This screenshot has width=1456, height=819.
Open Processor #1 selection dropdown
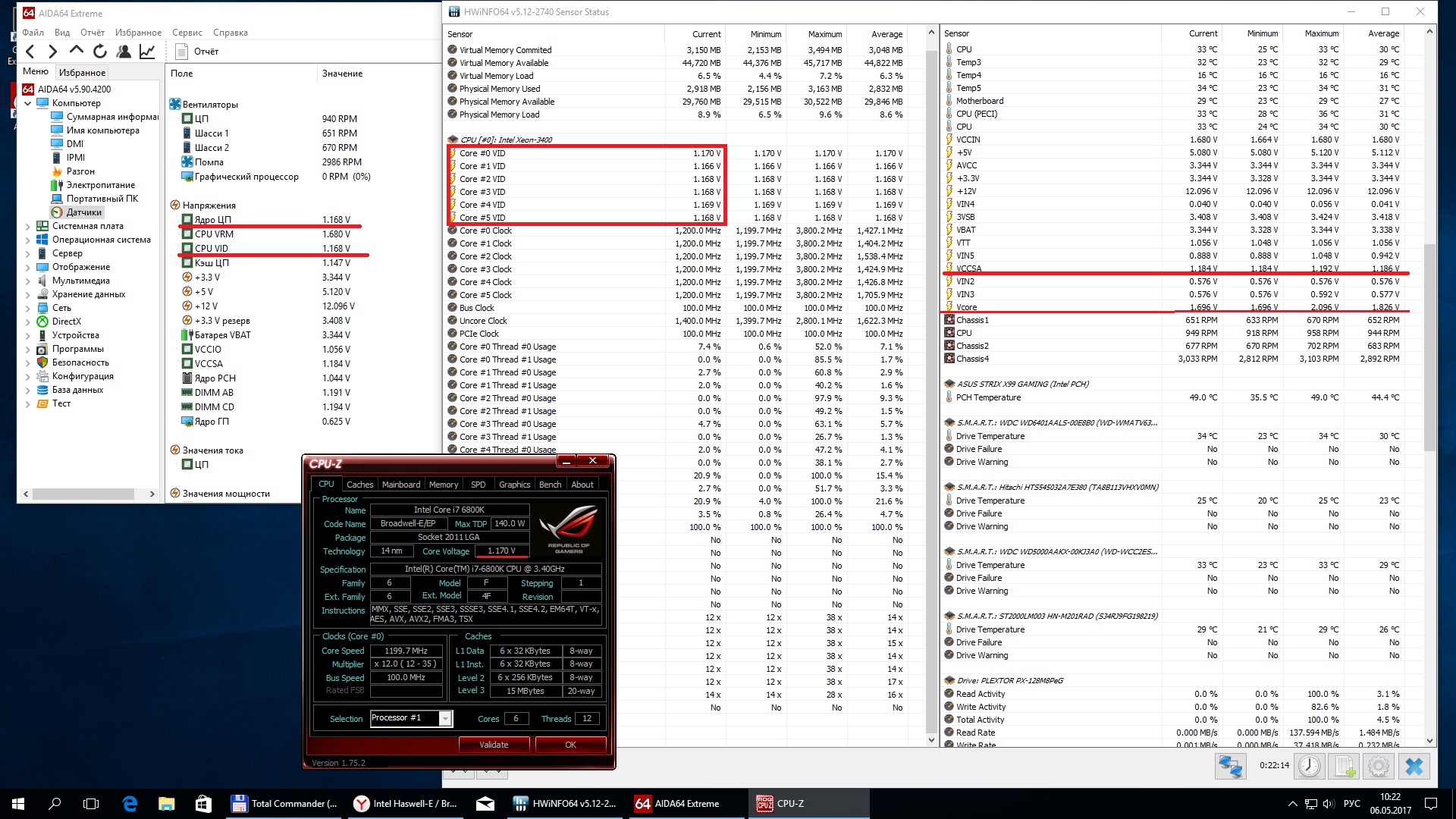[x=445, y=718]
